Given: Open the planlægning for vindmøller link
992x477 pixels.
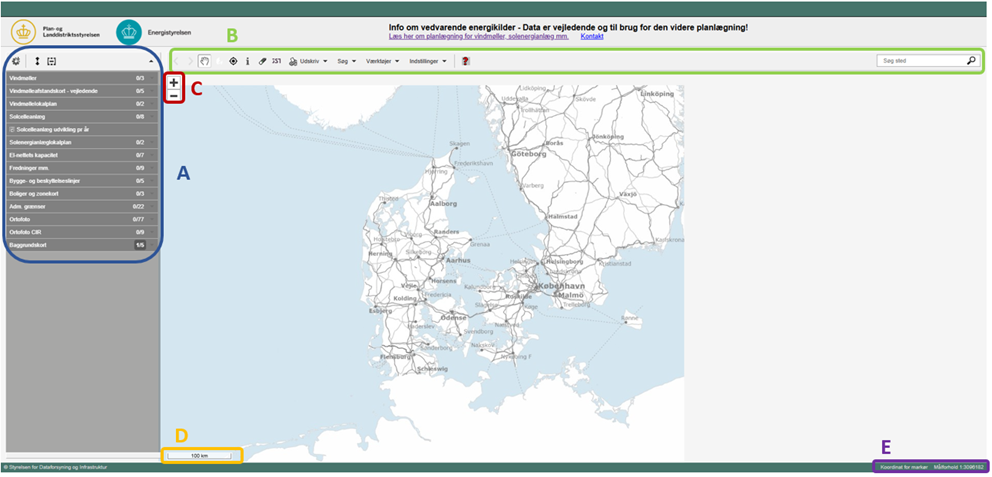Looking at the screenshot, I should pyautogui.click(x=478, y=36).
